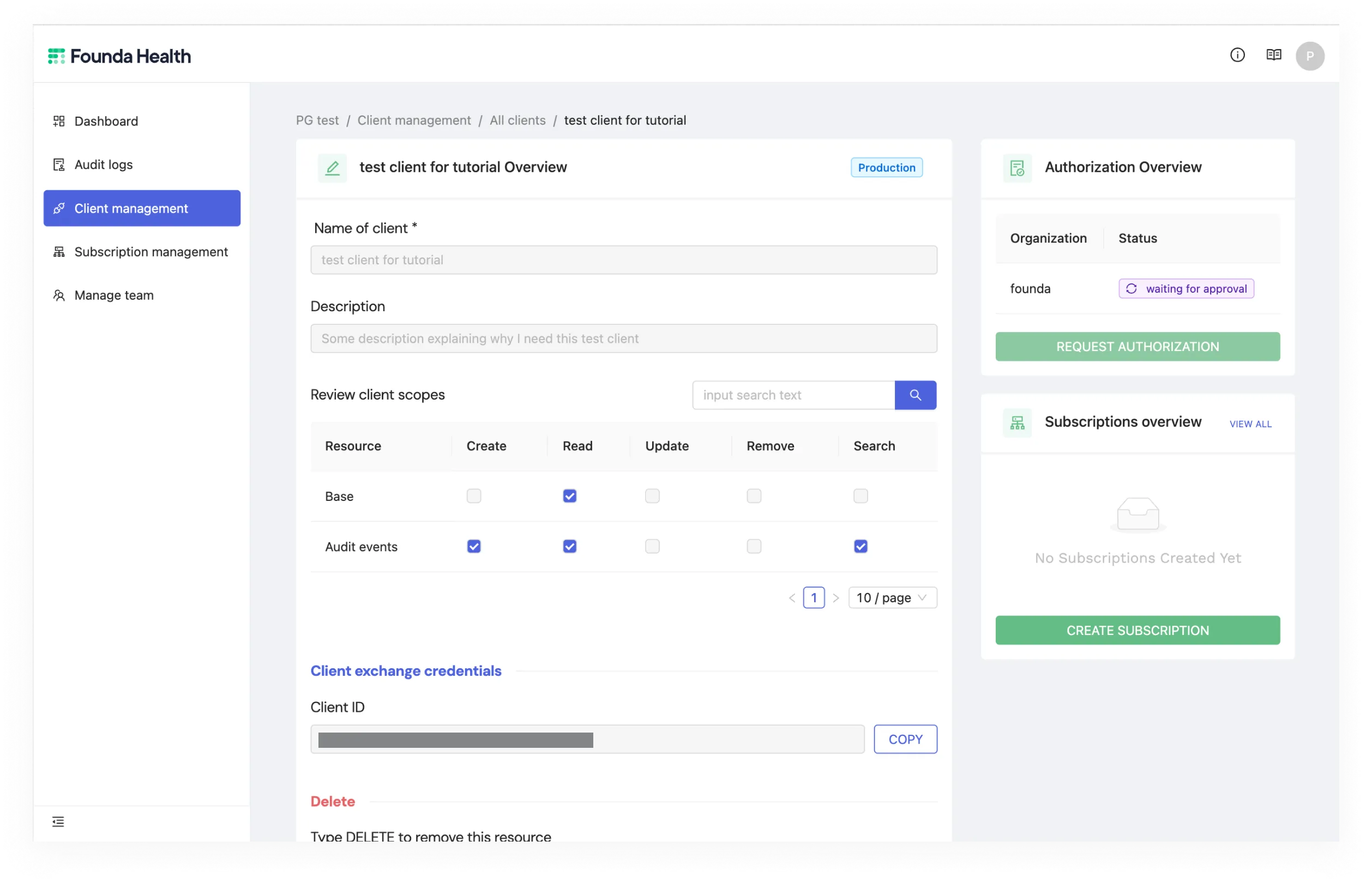Click the REQUEST AUTHORIZATION button

click(x=1138, y=347)
